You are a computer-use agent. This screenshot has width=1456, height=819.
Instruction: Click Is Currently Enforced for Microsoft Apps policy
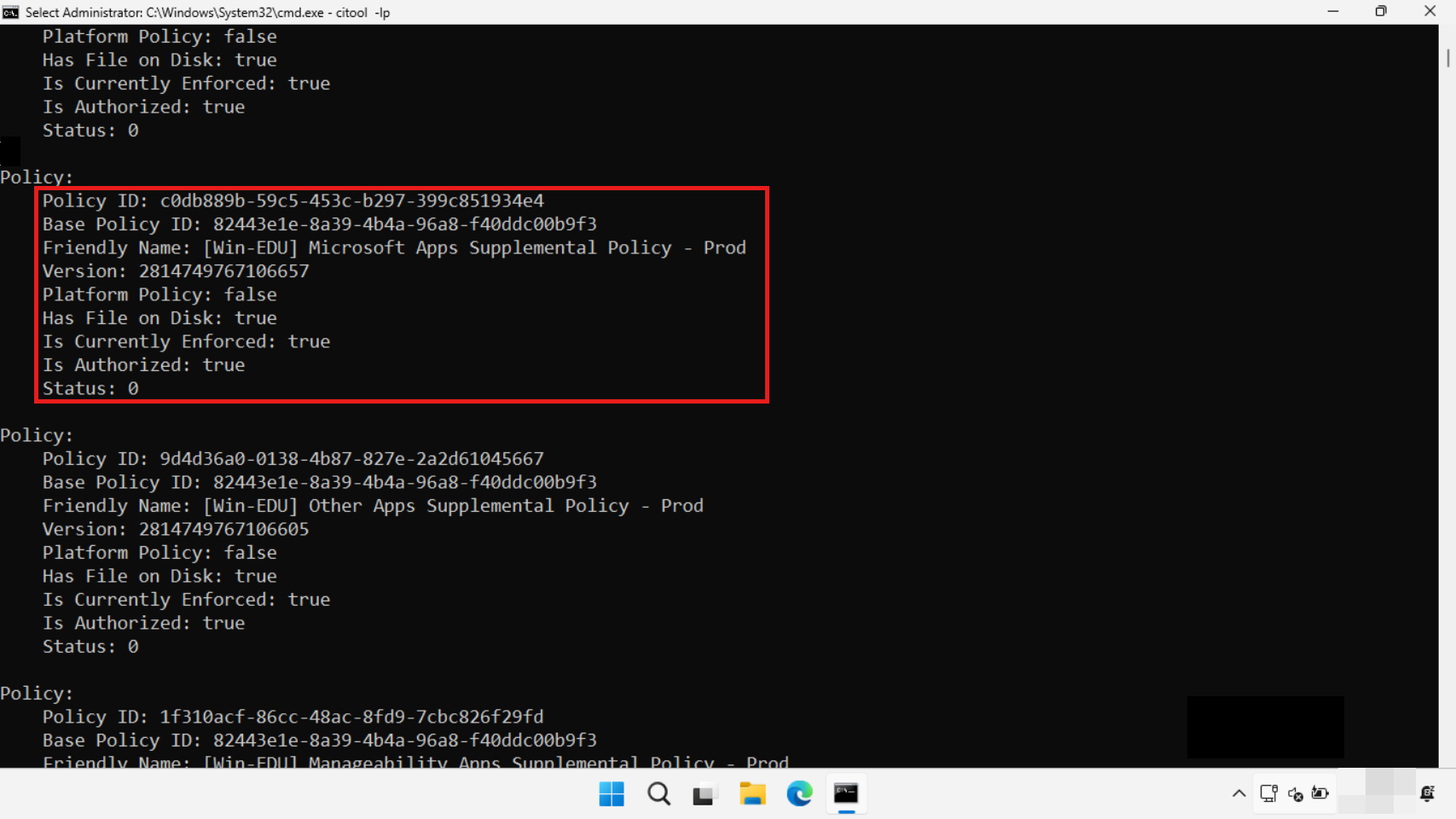pos(186,341)
